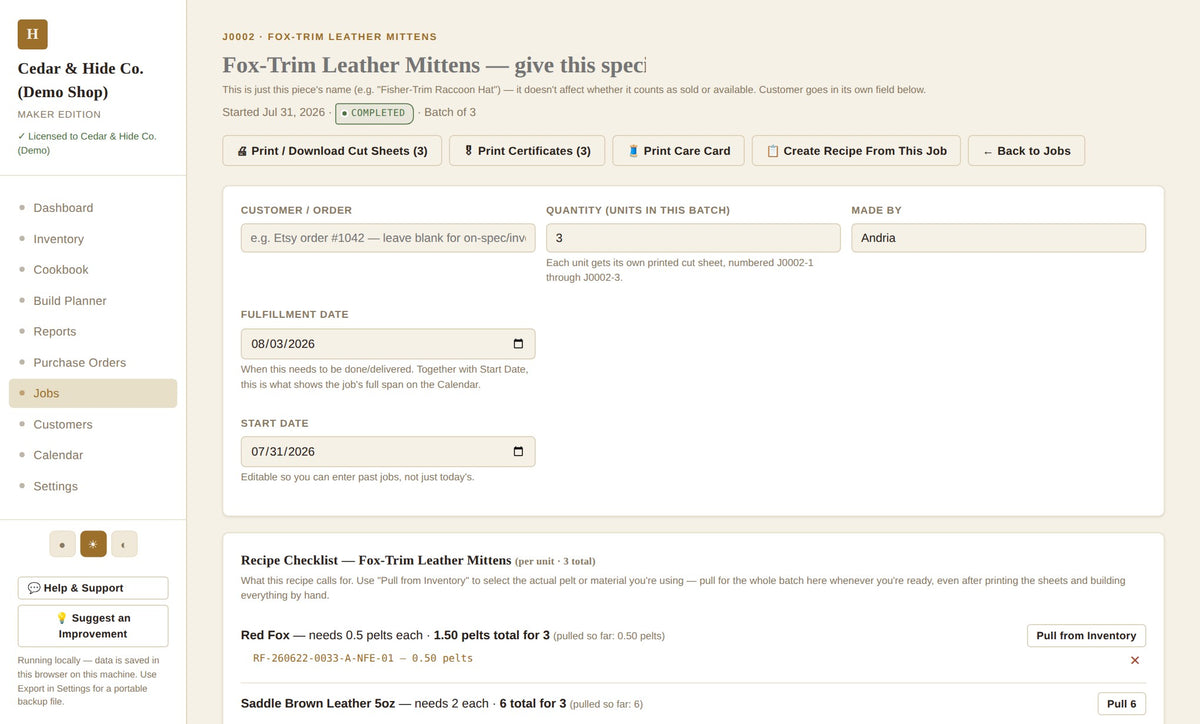Print Care Card with thread icon
1200x724 pixels.
[x=678, y=151]
